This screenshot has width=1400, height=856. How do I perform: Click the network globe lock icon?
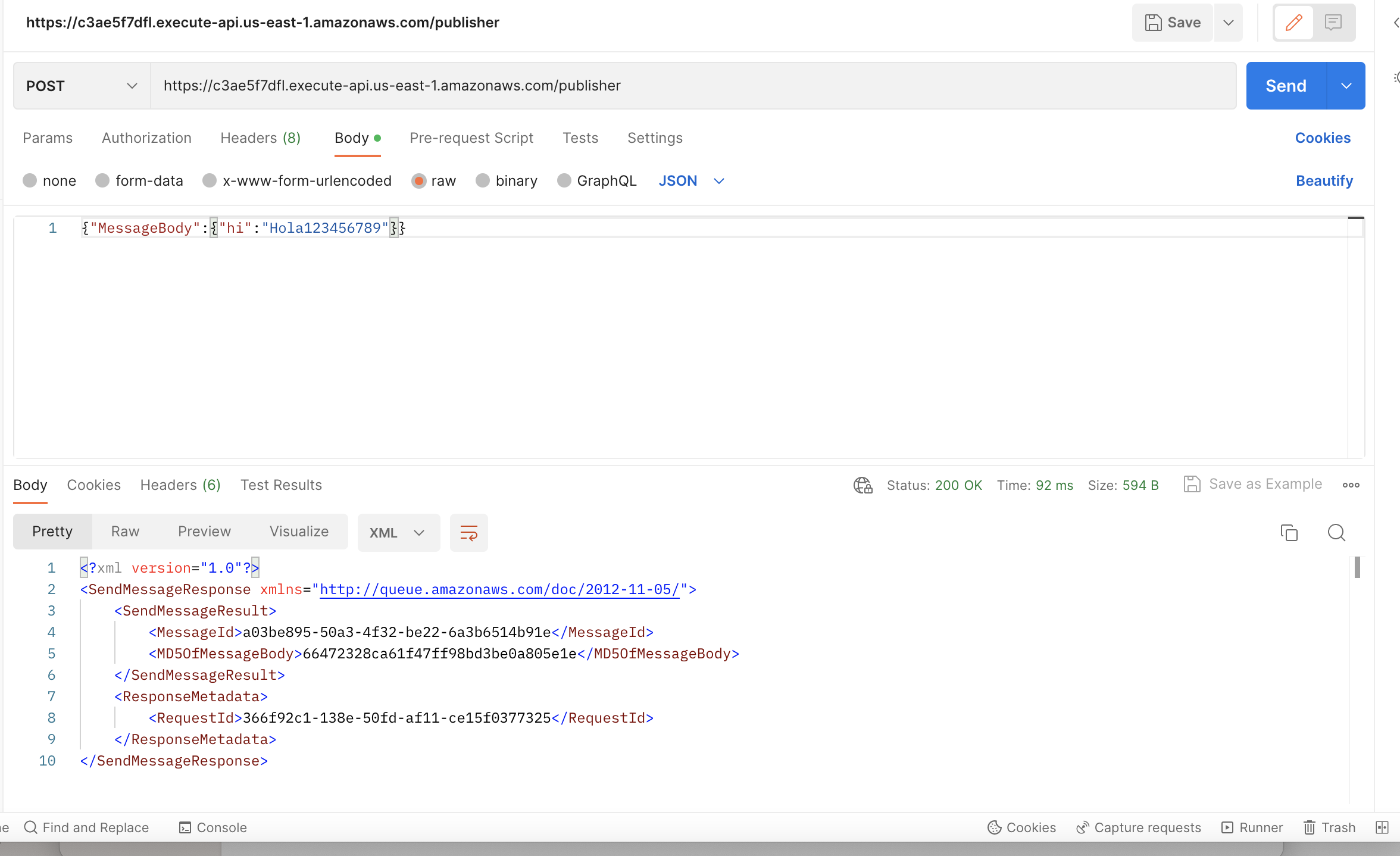(862, 485)
